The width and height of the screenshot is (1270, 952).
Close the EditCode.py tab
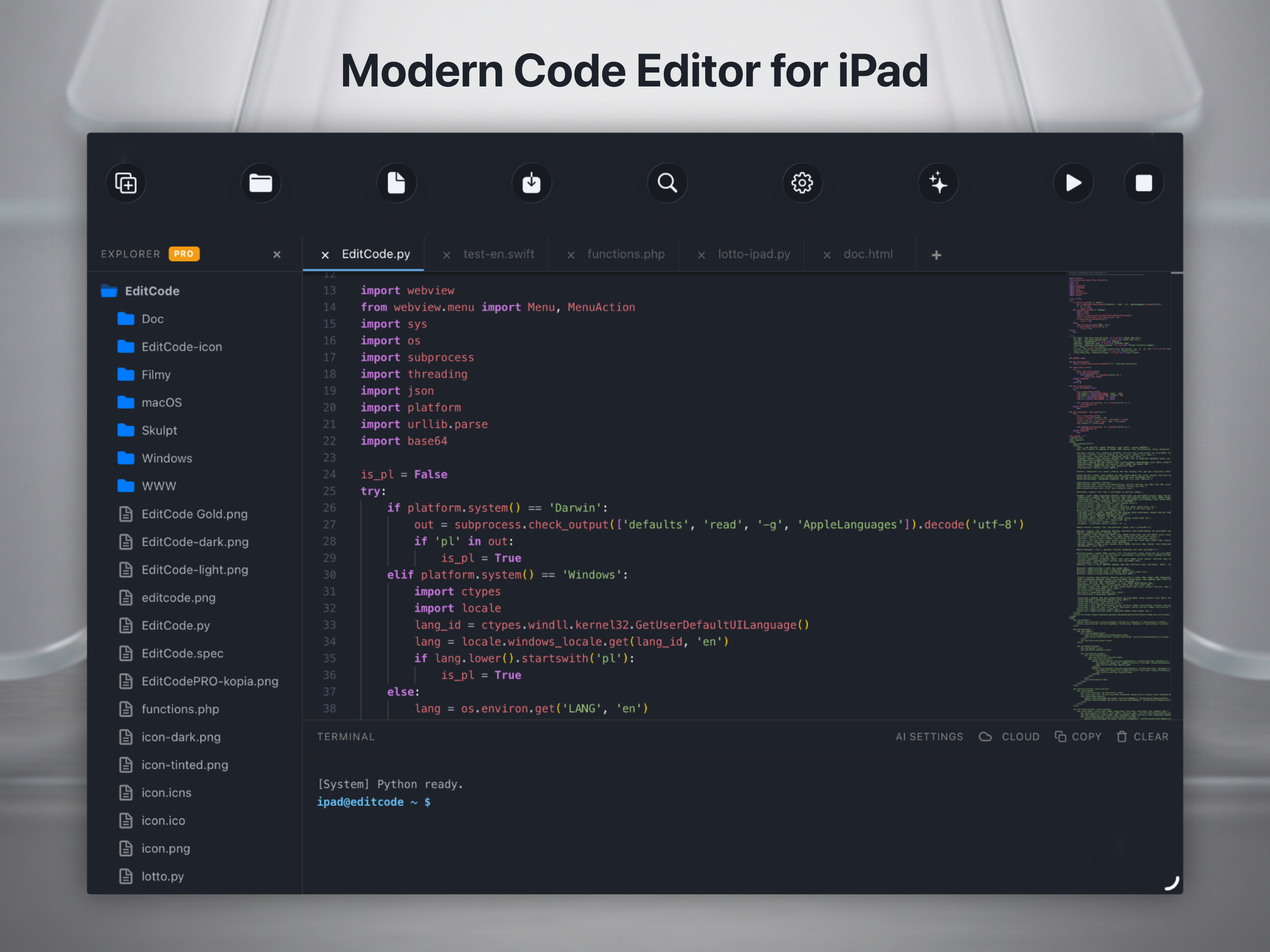click(x=325, y=255)
